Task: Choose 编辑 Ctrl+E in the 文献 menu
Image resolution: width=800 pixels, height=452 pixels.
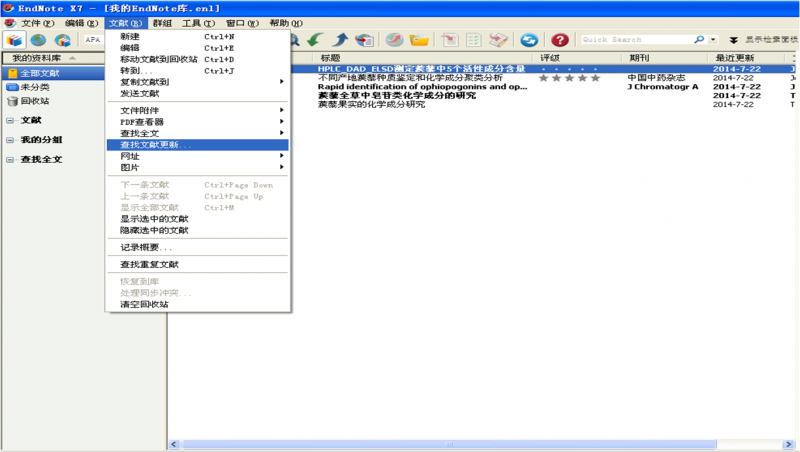Action: tap(197, 47)
